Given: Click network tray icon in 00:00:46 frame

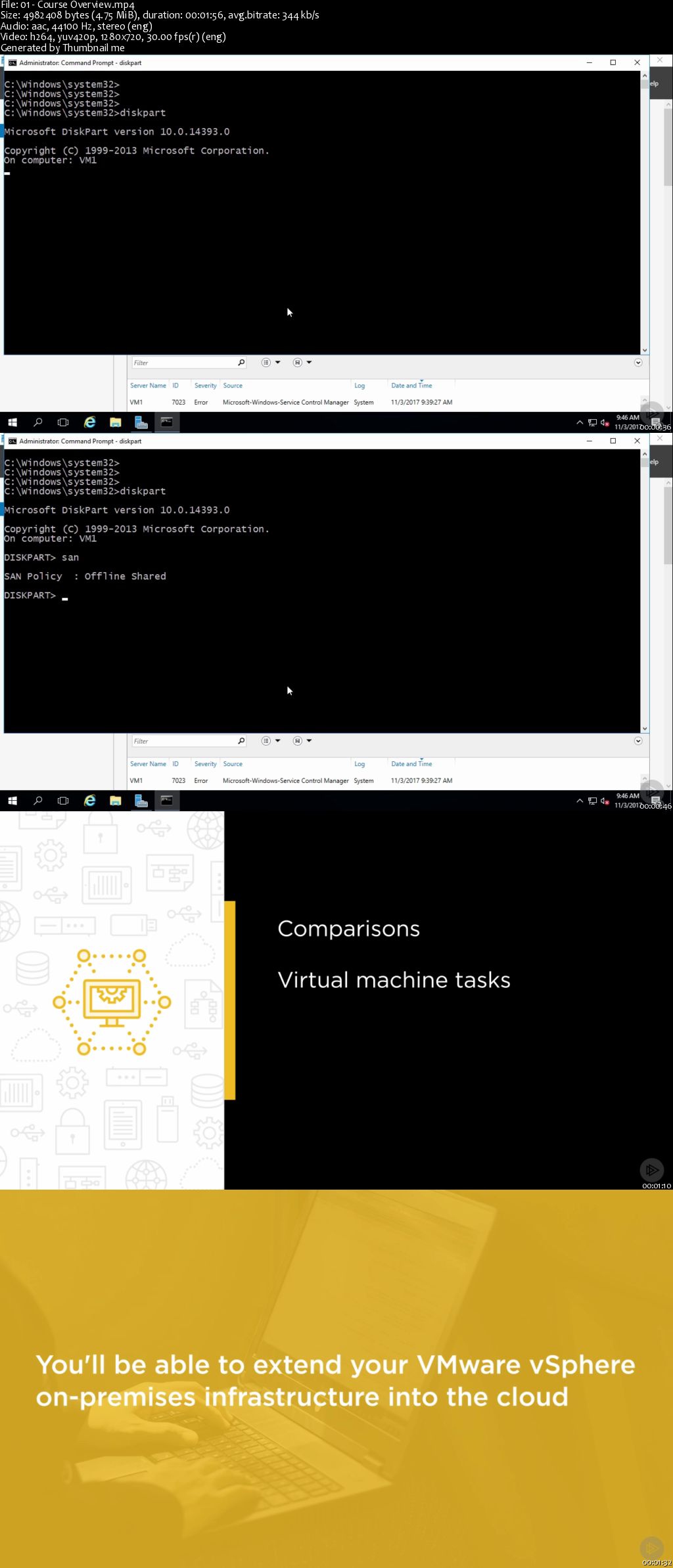Looking at the screenshot, I should 592,801.
